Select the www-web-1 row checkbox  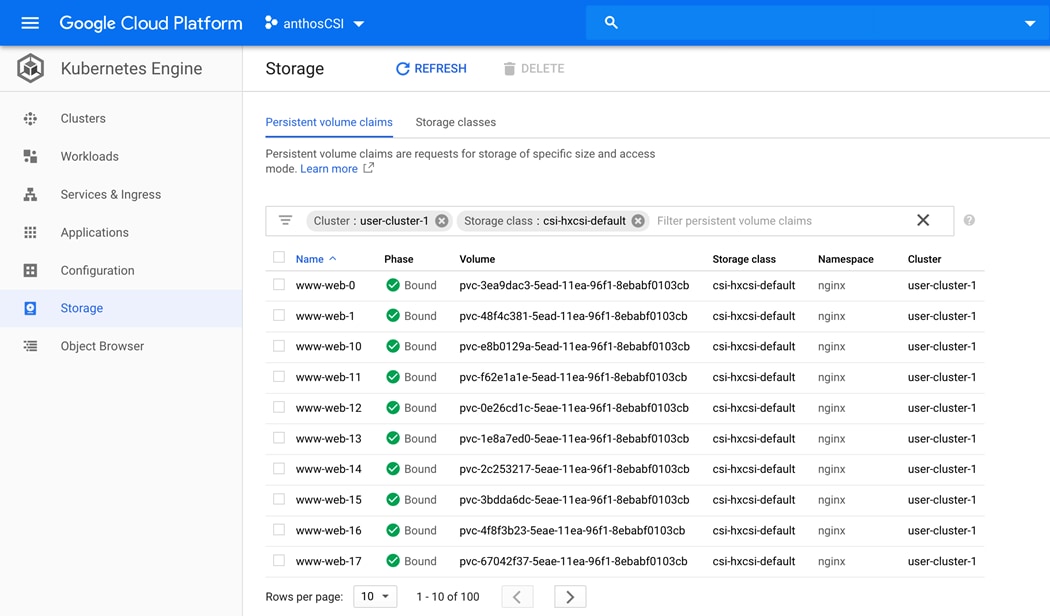(279, 315)
